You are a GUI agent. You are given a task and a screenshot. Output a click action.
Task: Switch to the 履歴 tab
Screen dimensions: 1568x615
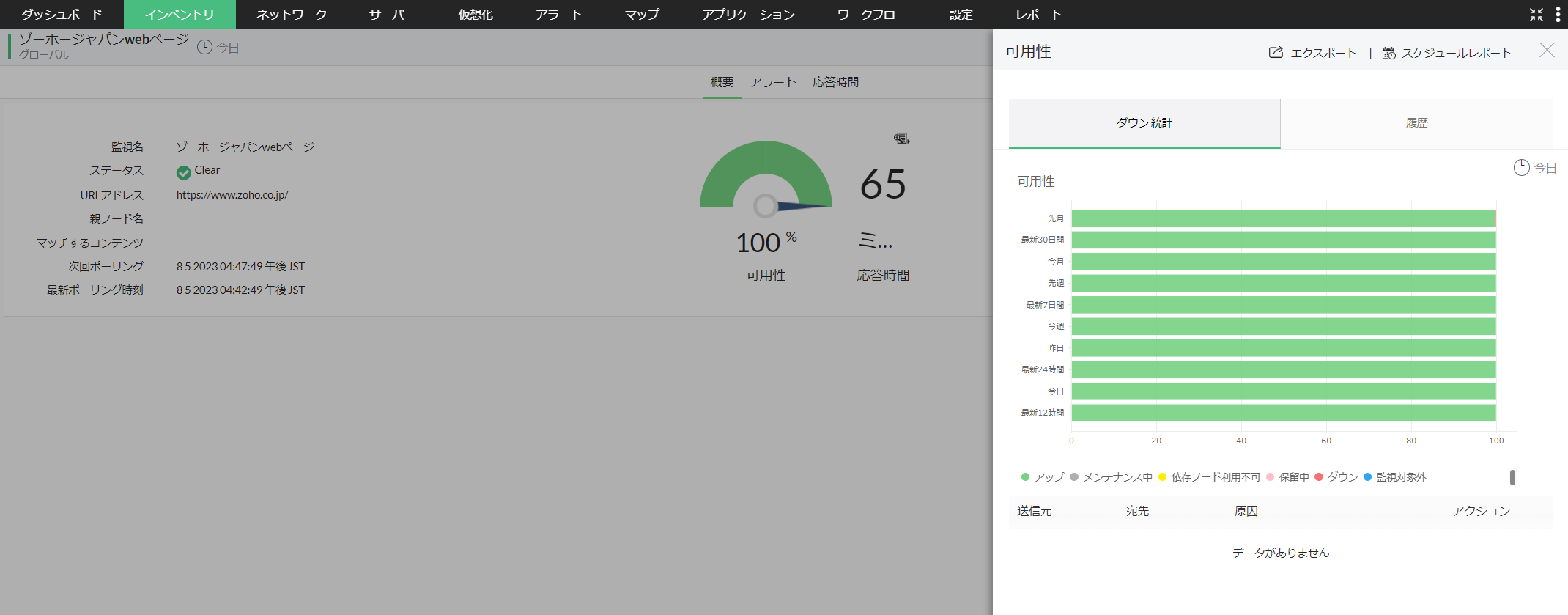click(1416, 123)
